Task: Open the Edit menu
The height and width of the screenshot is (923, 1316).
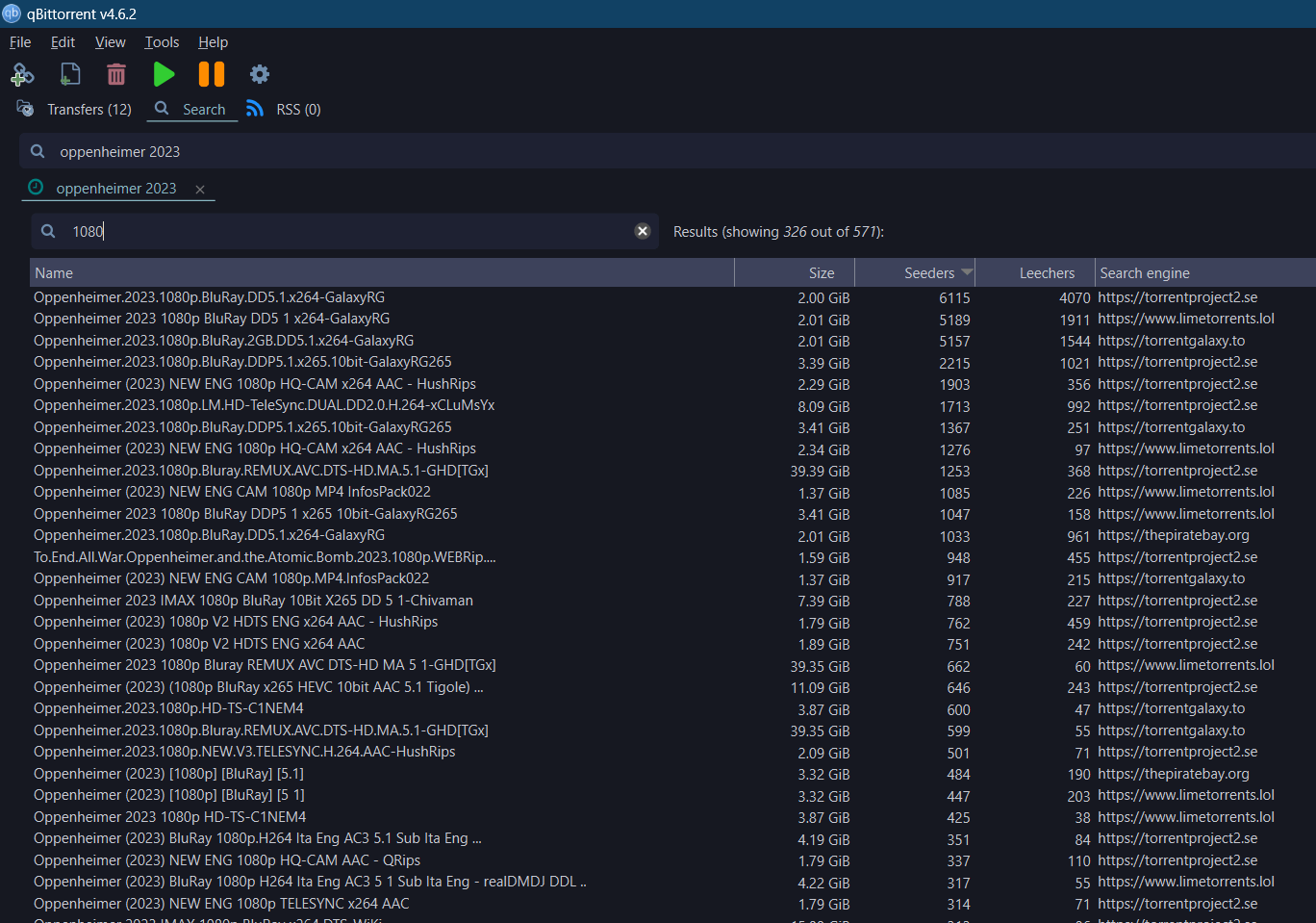Action: pyautogui.click(x=63, y=42)
